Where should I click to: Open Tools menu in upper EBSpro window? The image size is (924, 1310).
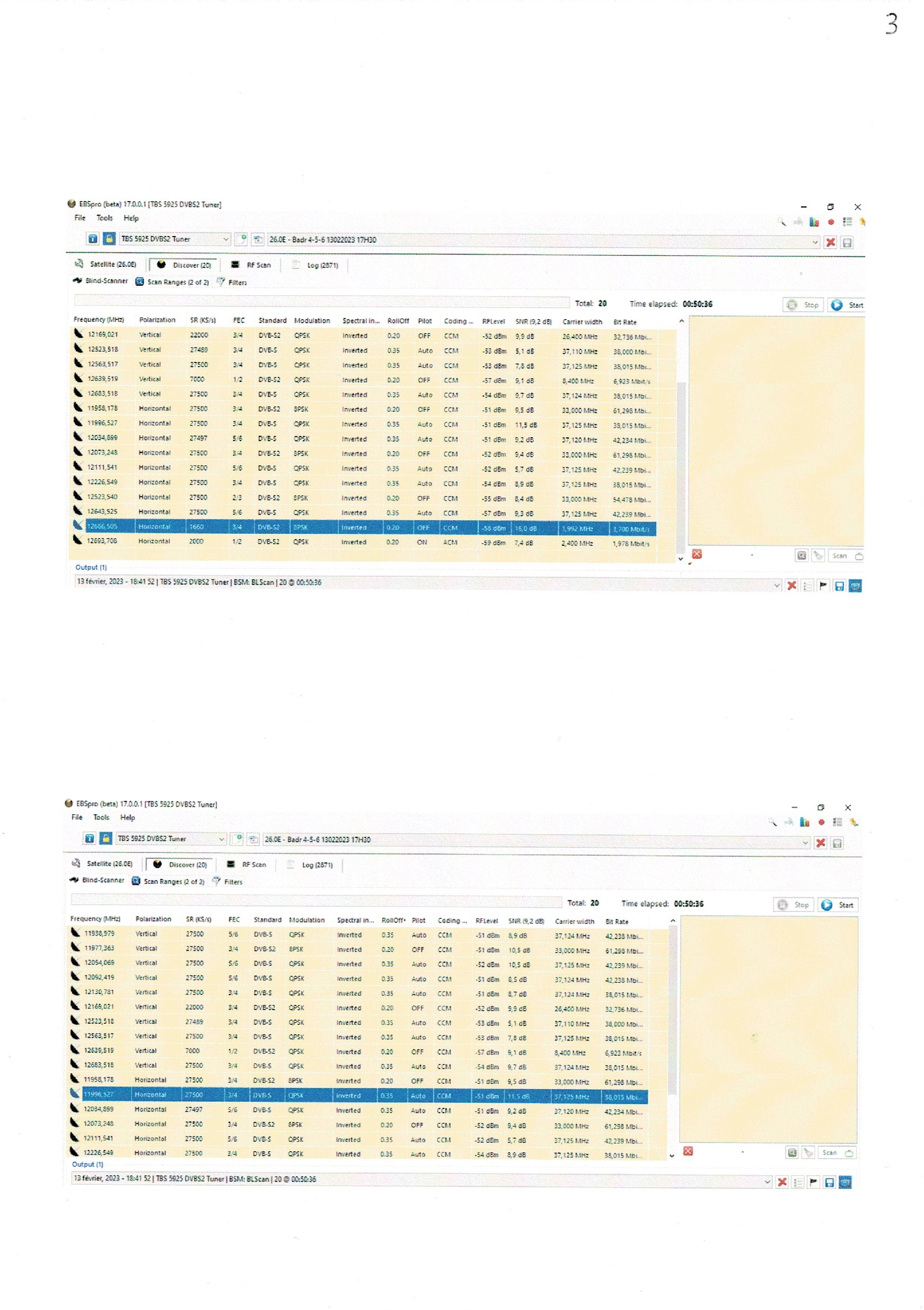coord(104,218)
